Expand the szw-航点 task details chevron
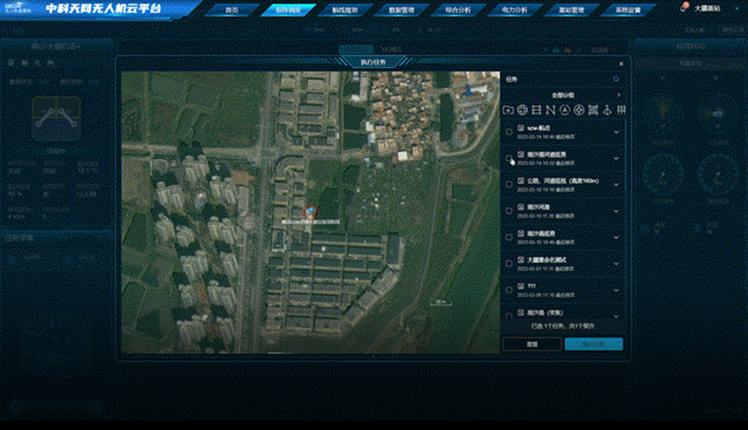 tap(616, 132)
